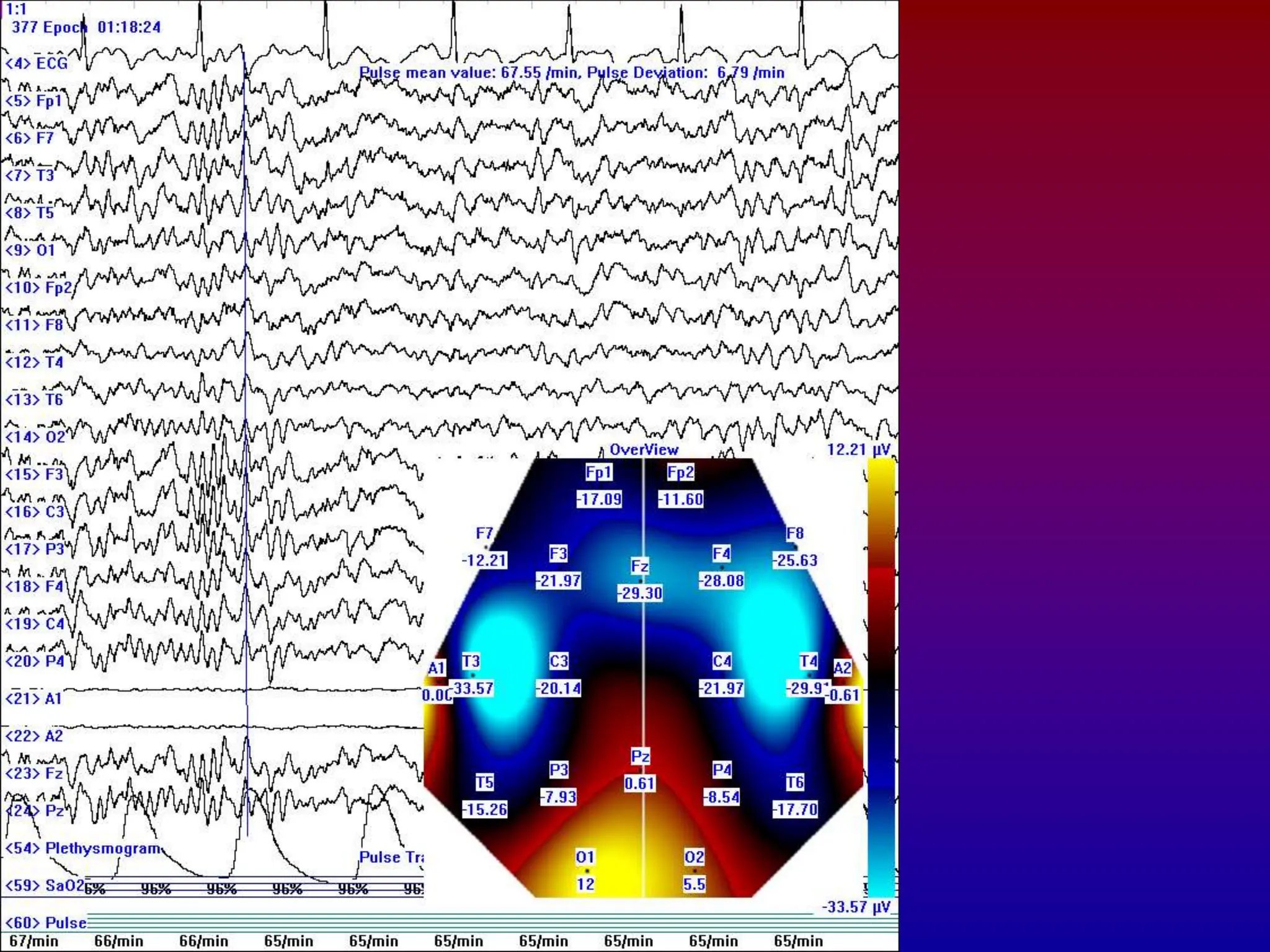
Task: Click the T6 electrode value -17.70
Action: [795, 809]
